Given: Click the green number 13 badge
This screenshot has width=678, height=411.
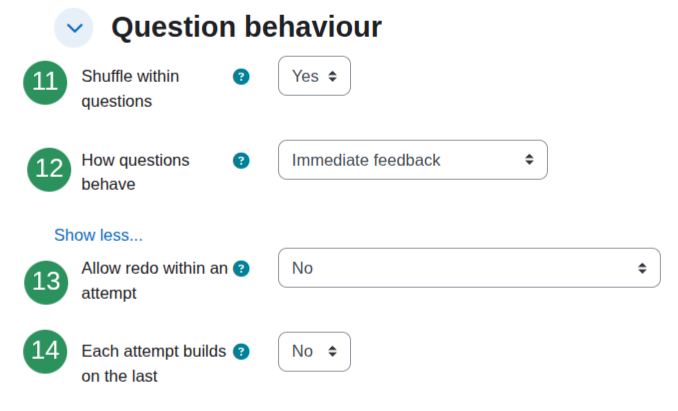Looking at the screenshot, I should click(x=46, y=283).
